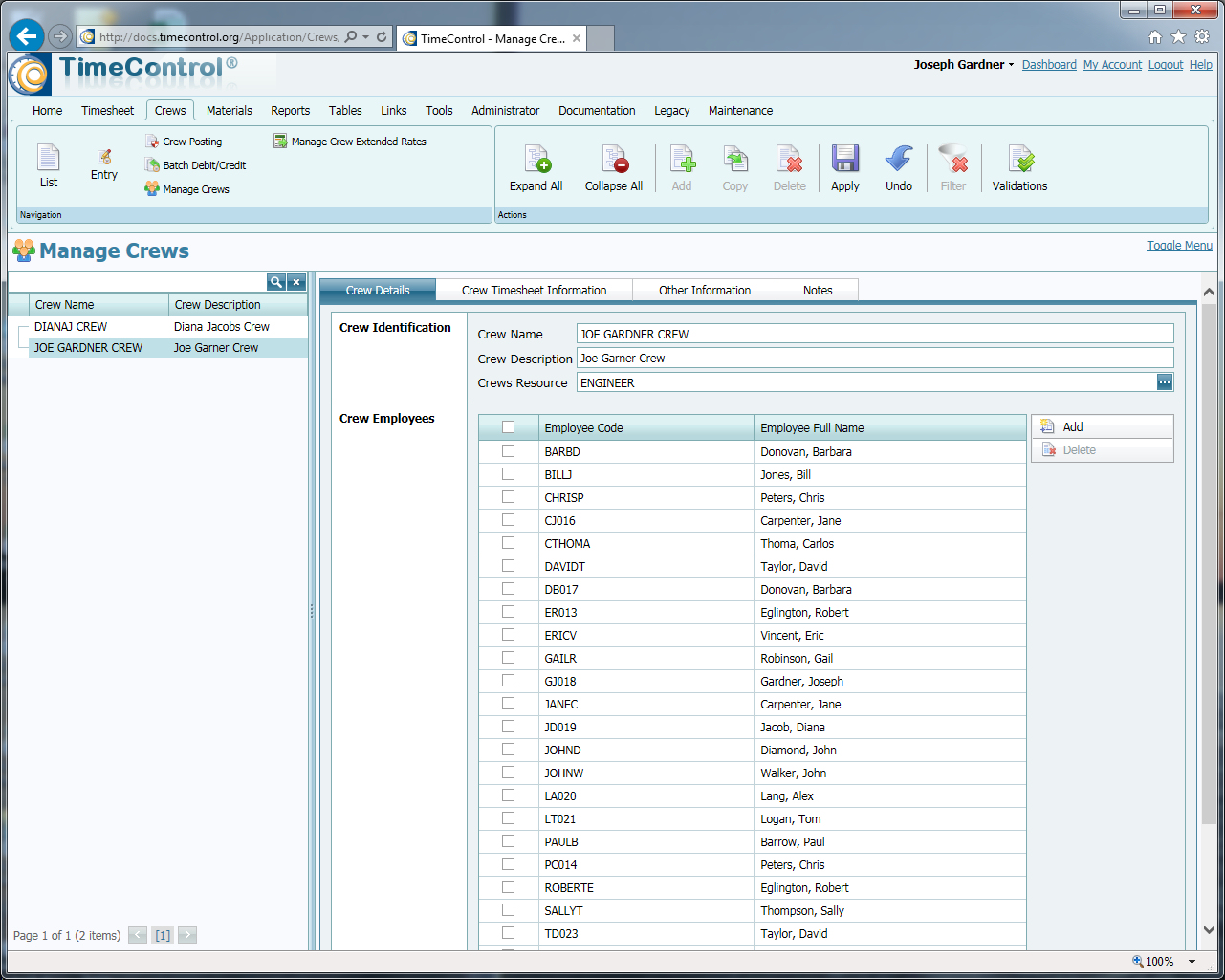
Task: Sort by Crew Description column header
Action: 238,304
